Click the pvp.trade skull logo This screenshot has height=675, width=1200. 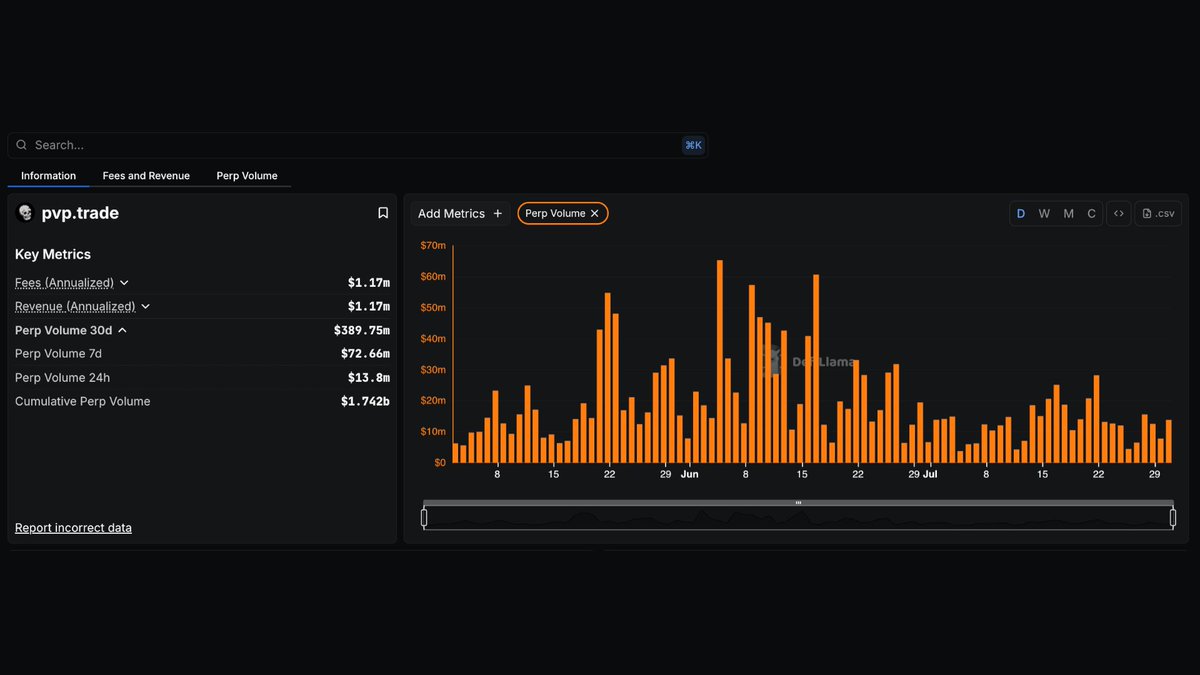(26, 213)
